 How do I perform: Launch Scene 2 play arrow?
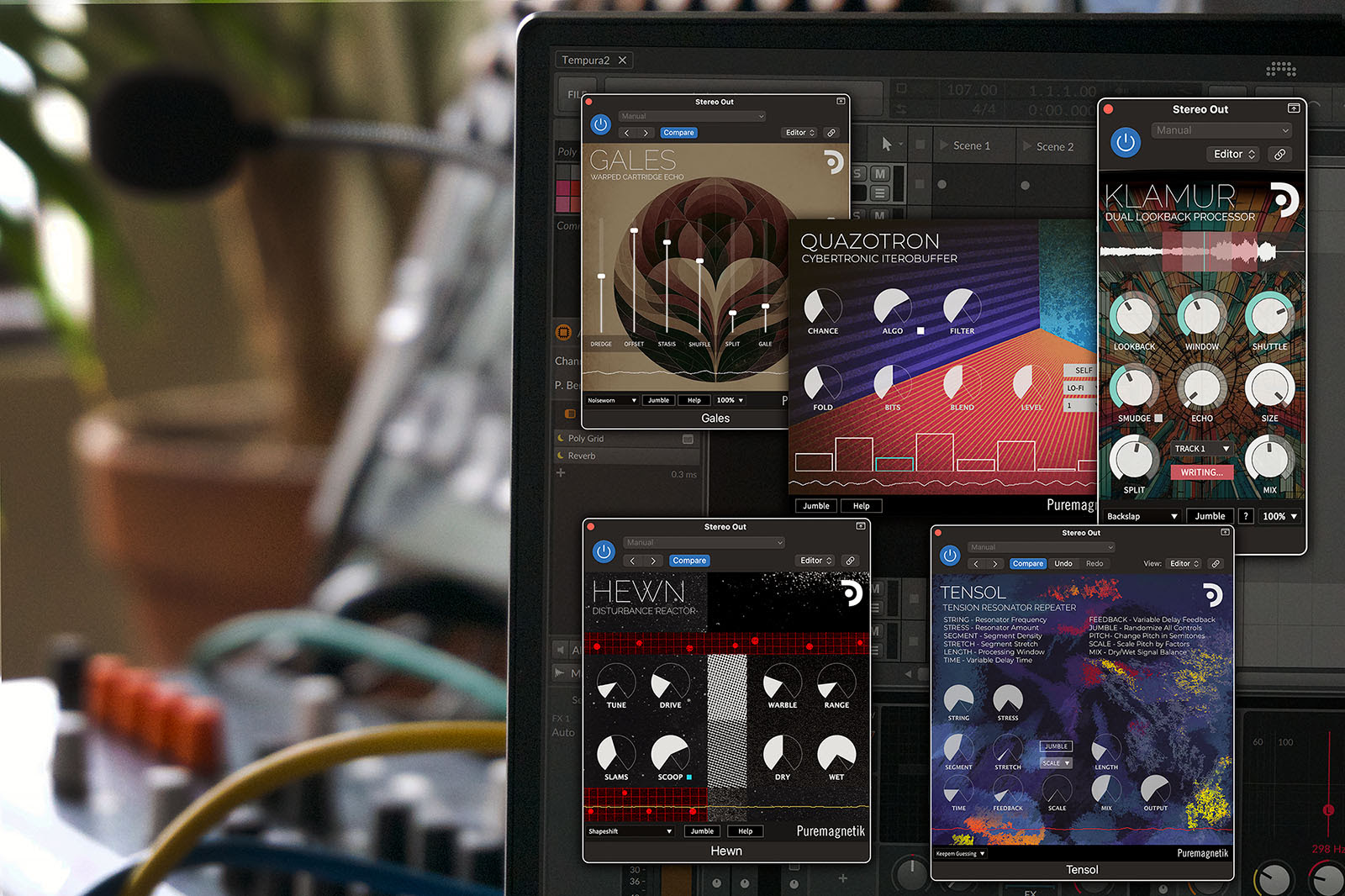click(1027, 146)
